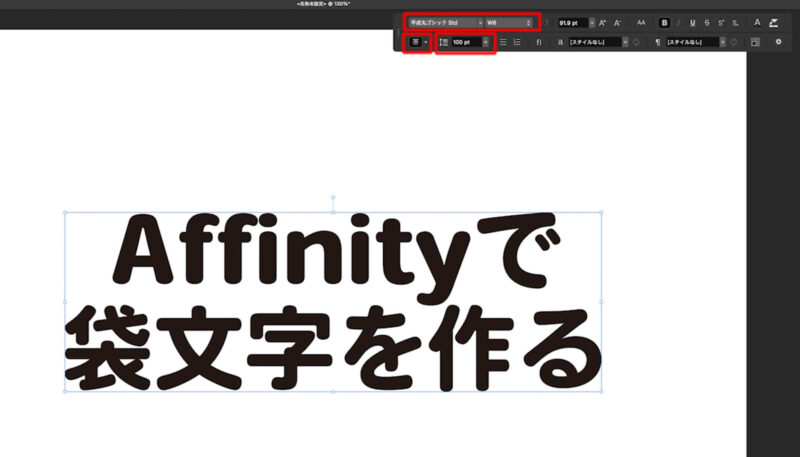Toggle Underline formatting
The width and height of the screenshot is (800, 457).
coord(692,23)
